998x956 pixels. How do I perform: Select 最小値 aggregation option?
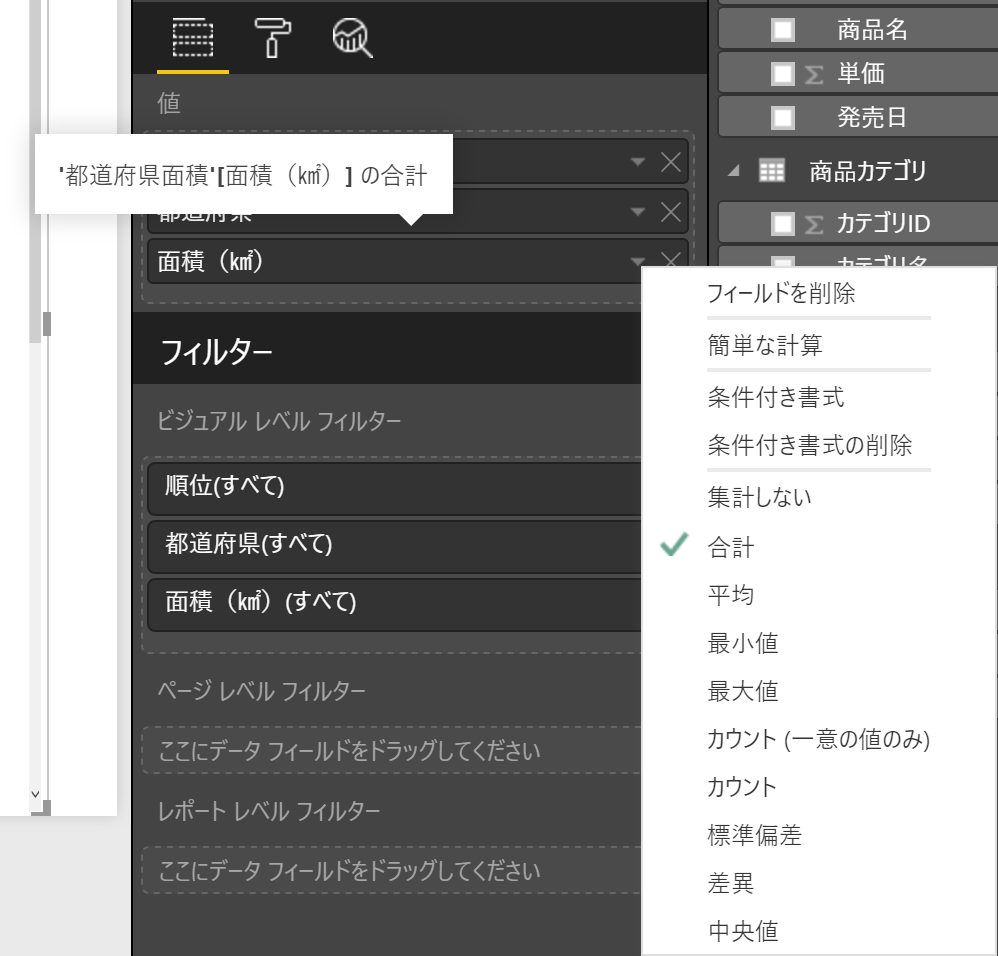[x=743, y=643]
